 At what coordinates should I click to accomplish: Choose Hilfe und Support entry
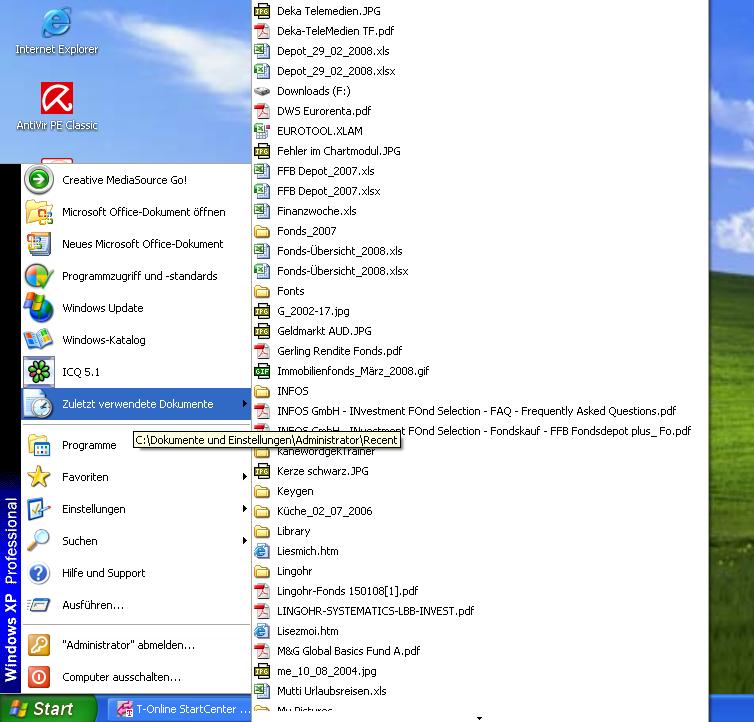pyautogui.click(x=137, y=573)
